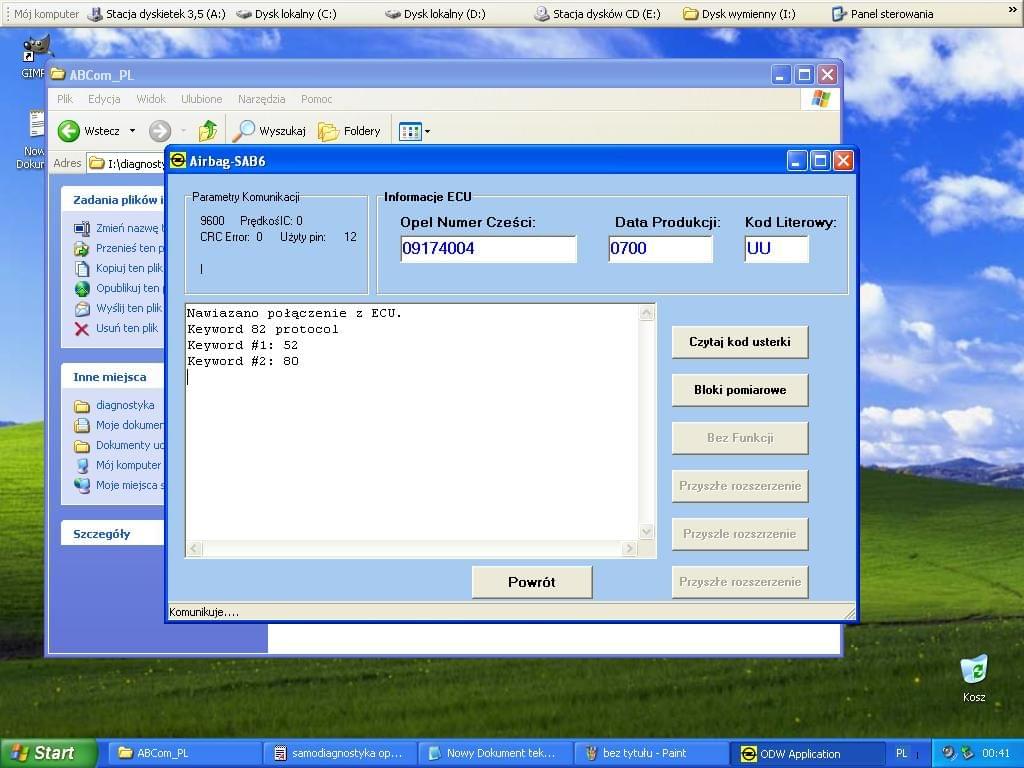
Task: Open Dysk lokalny (D:) toolbar shortcut
Action: click(x=436, y=14)
